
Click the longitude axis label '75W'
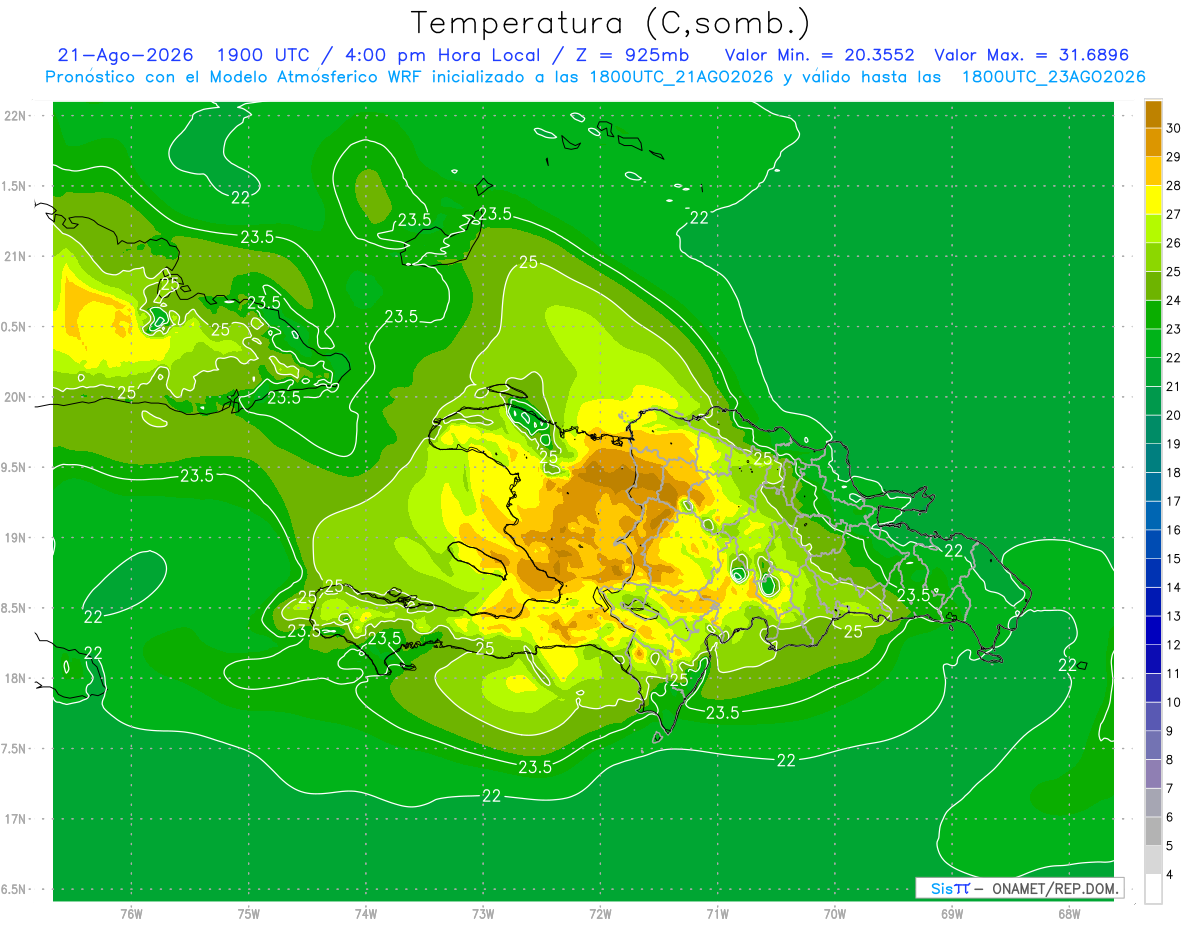249,913
